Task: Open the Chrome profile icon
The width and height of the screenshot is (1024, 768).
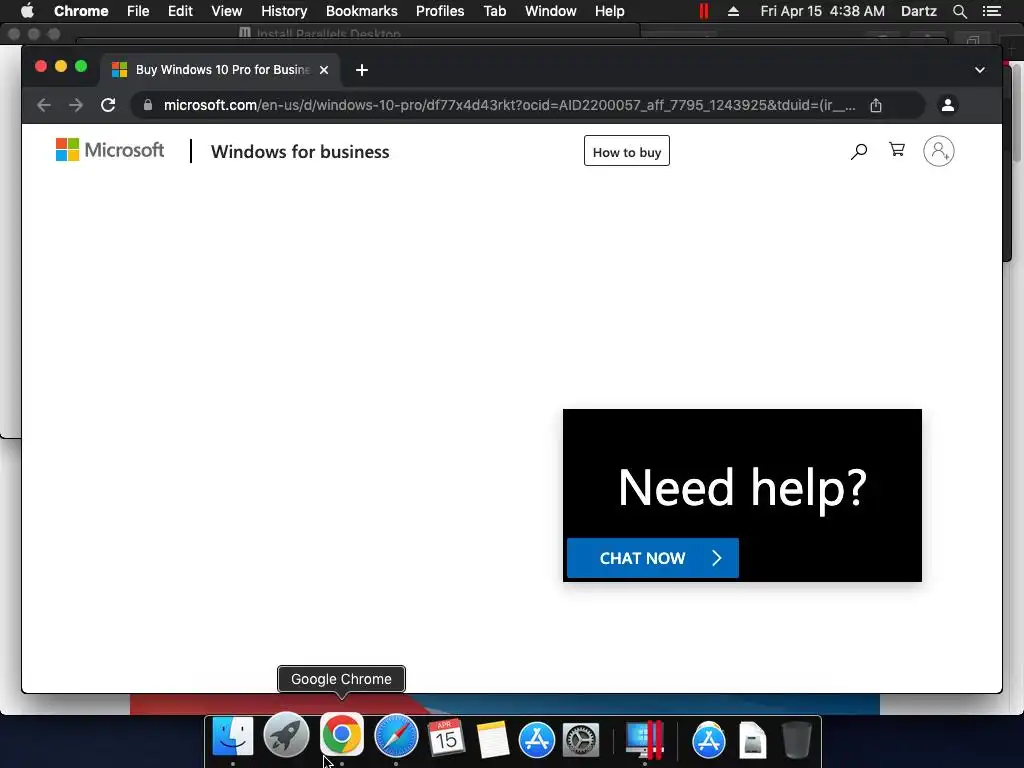Action: pos(948,104)
